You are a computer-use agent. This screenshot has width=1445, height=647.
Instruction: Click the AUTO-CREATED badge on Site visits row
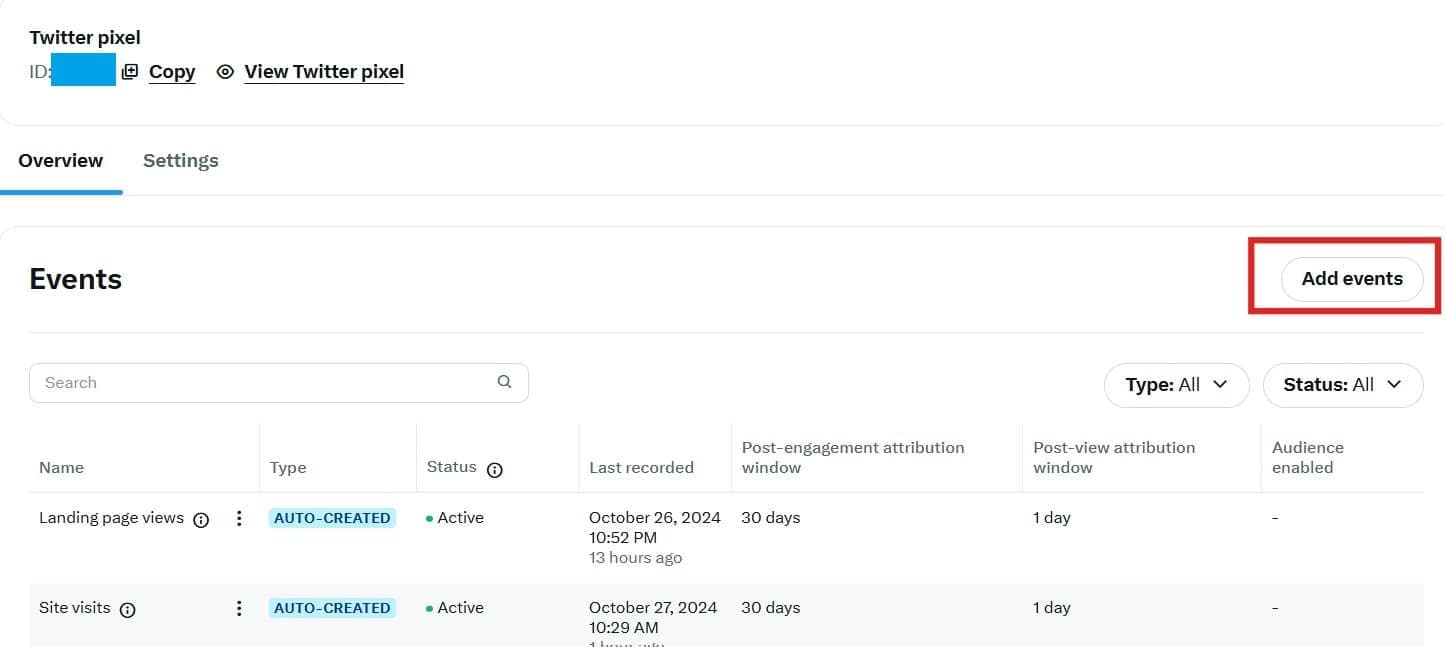tap(331, 607)
